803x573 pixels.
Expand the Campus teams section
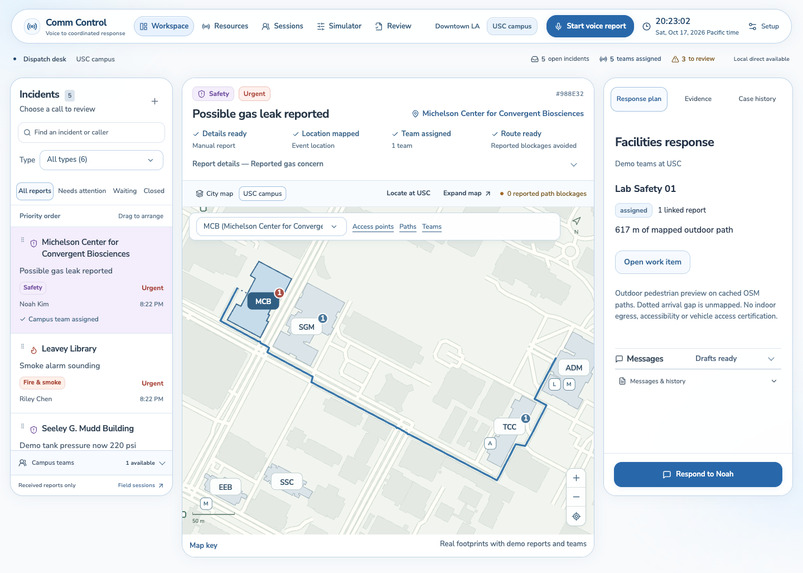(x=92, y=463)
